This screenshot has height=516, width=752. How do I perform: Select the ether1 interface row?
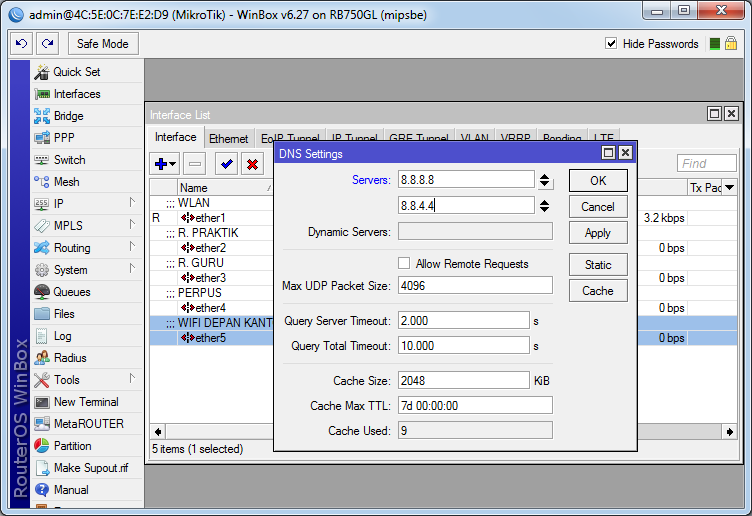click(212, 218)
